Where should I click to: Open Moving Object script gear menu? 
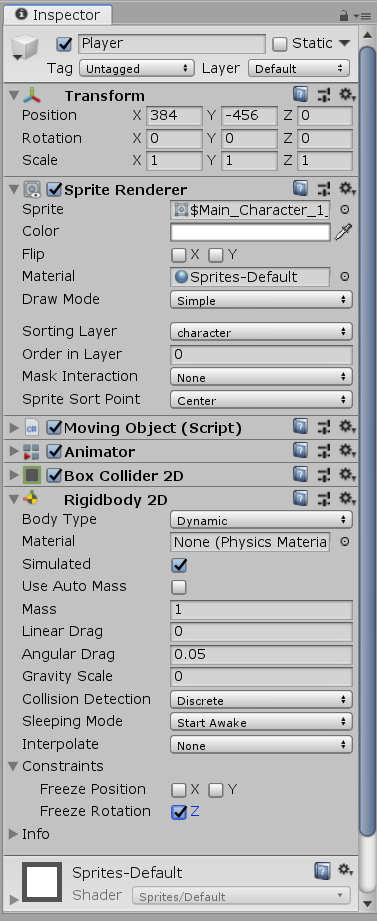(x=348, y=427)
